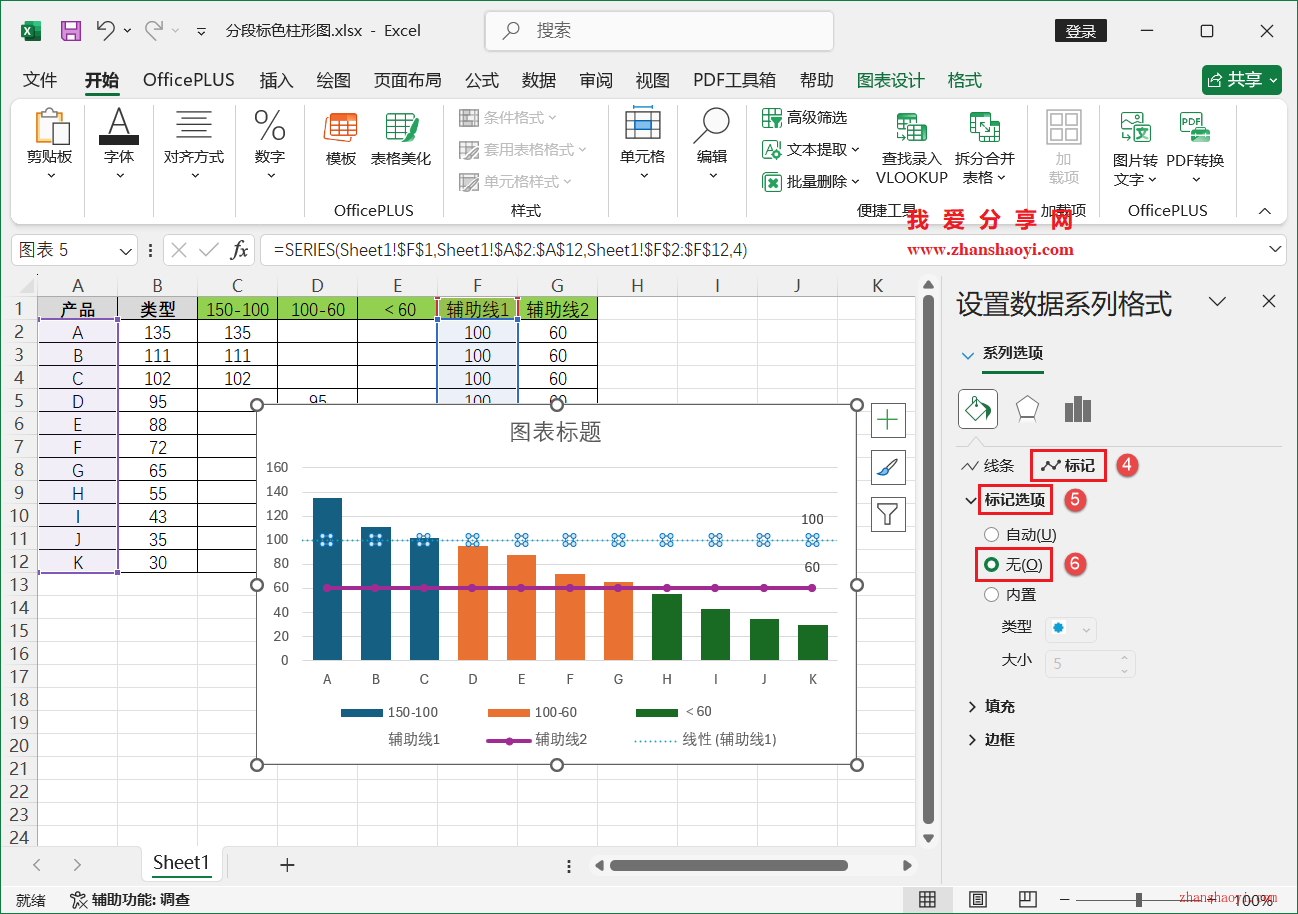1298x914 pixels.
Task: Select the 无(O) marker option
Action: tap(1012, 564)
